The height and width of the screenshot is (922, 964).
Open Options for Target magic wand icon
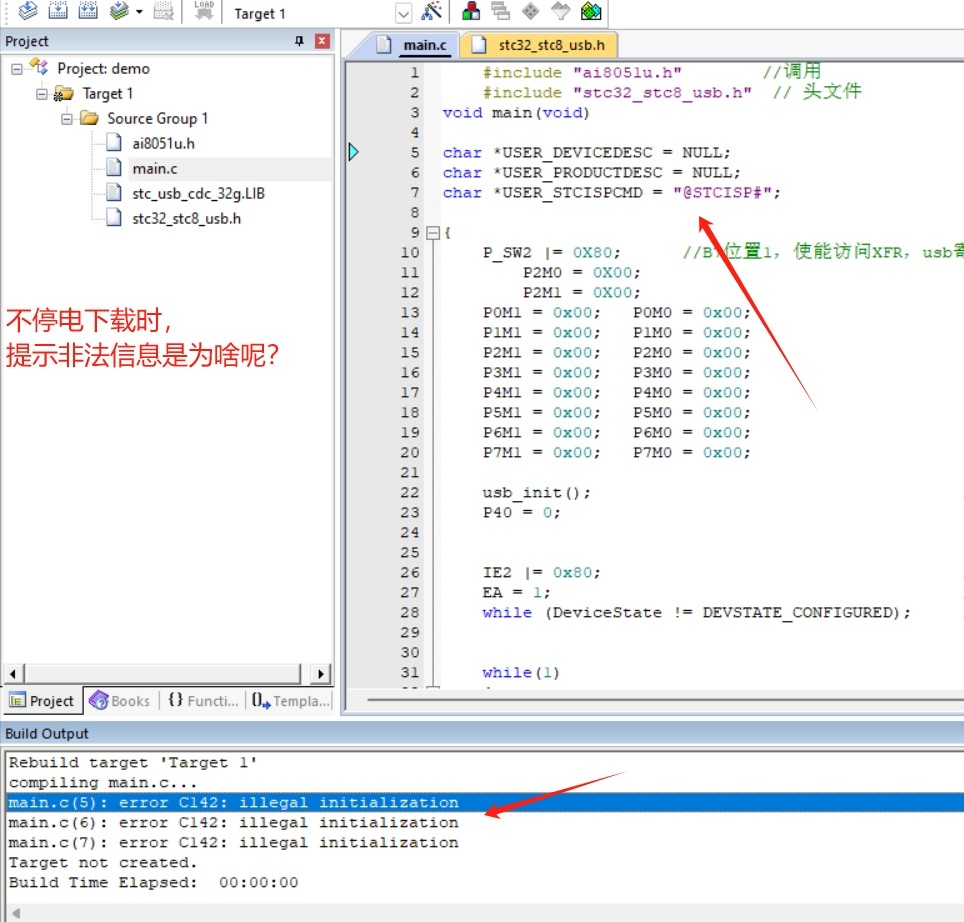[x=432, y=12]
